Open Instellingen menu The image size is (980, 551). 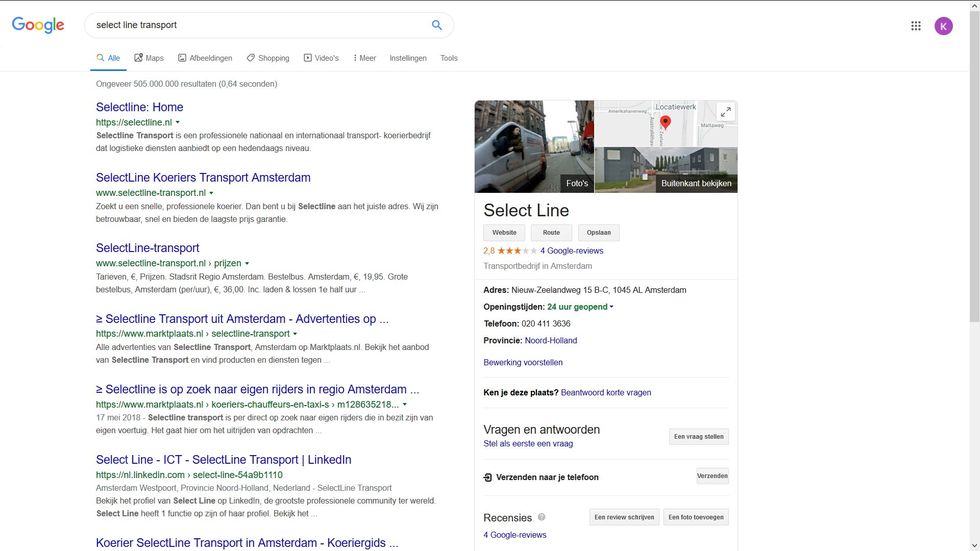(408, 58)
